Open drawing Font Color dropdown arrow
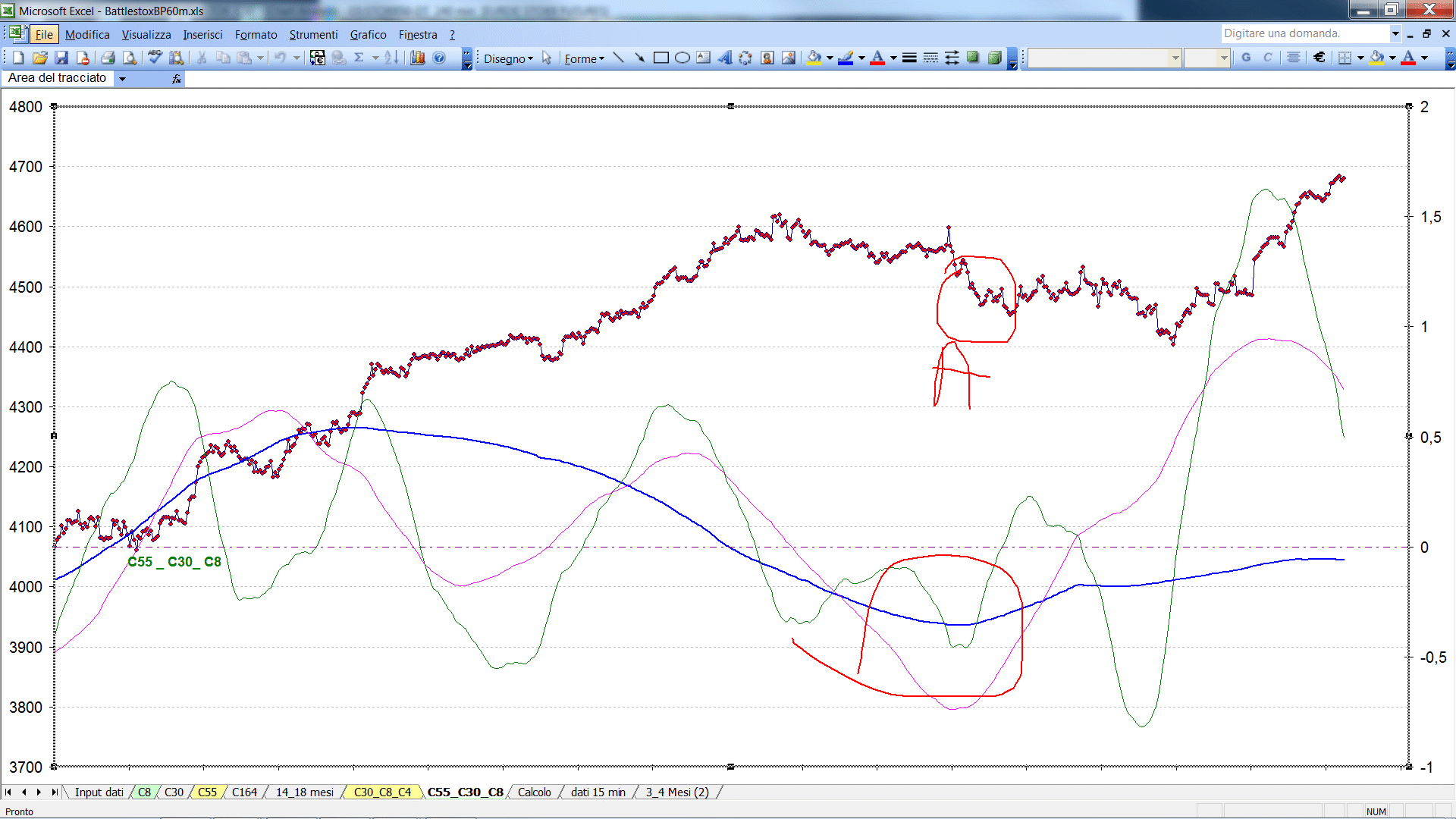 point(893,58)
